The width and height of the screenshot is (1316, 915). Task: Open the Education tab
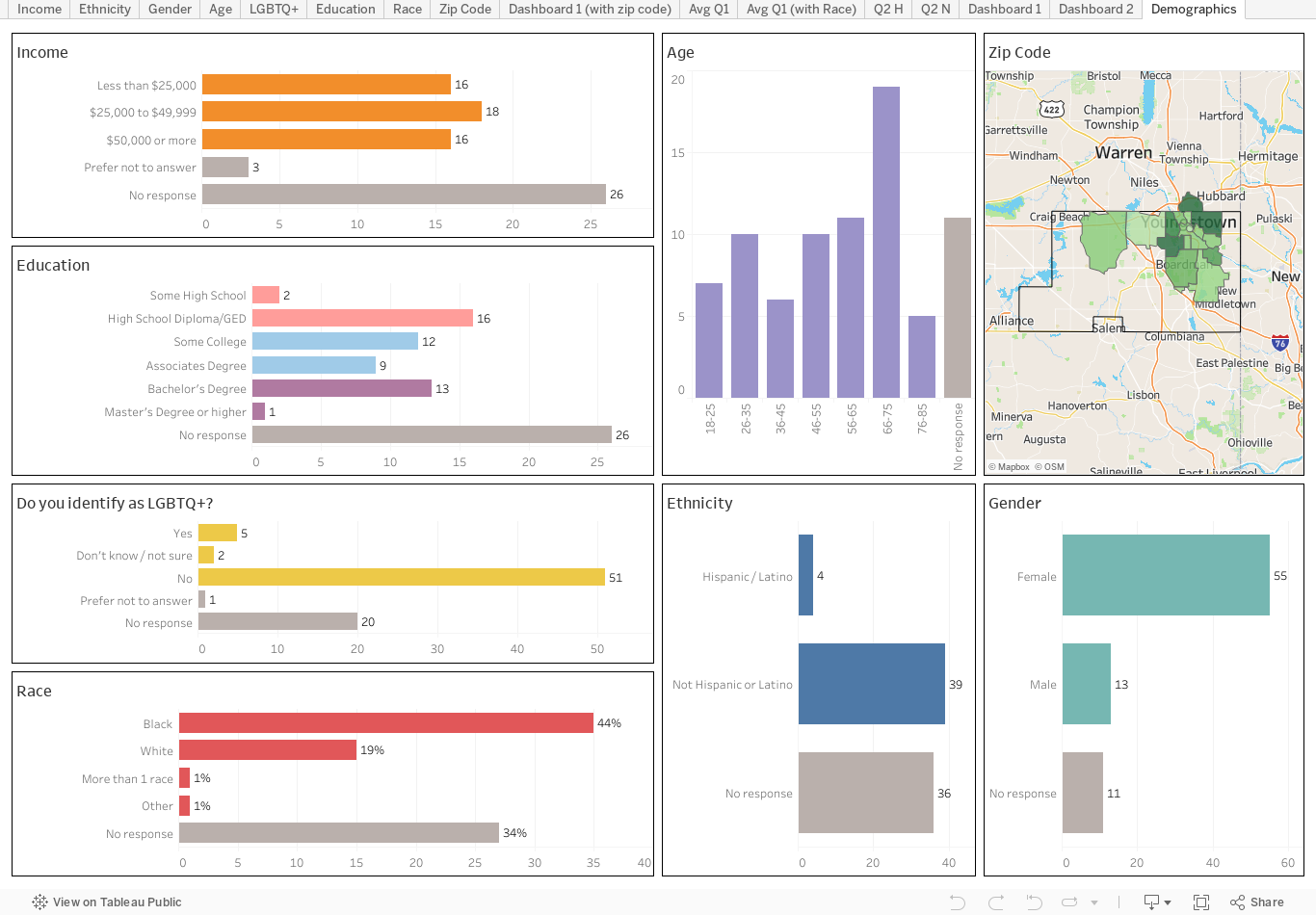pyautogui.click(x=346, y=9)
